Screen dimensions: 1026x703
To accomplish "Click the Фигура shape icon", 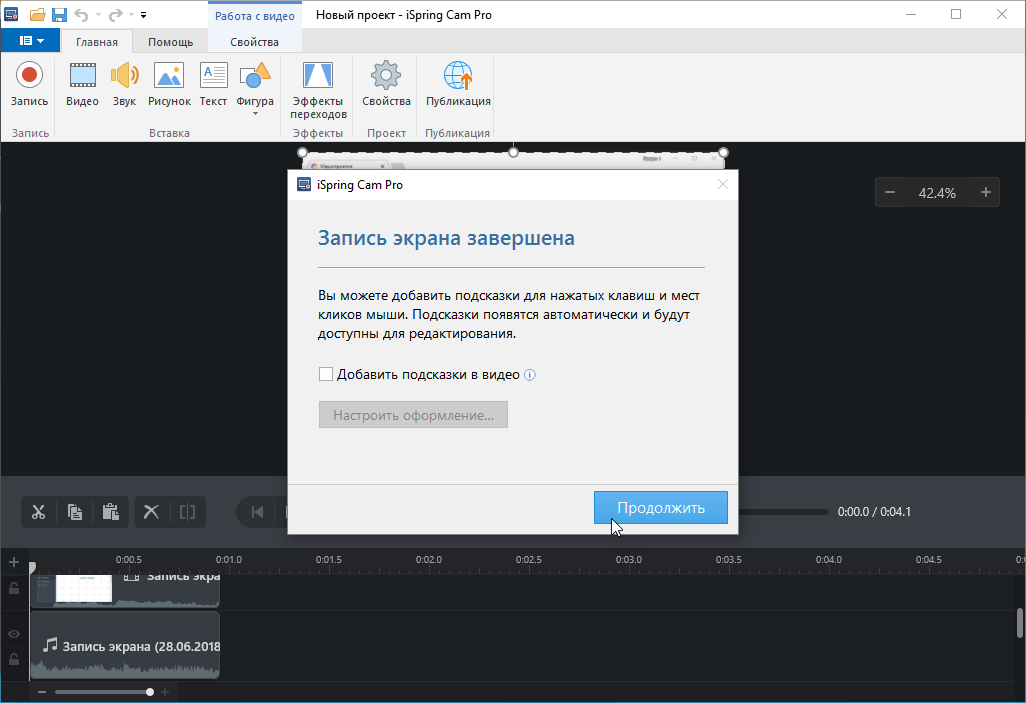I will 255,77.
